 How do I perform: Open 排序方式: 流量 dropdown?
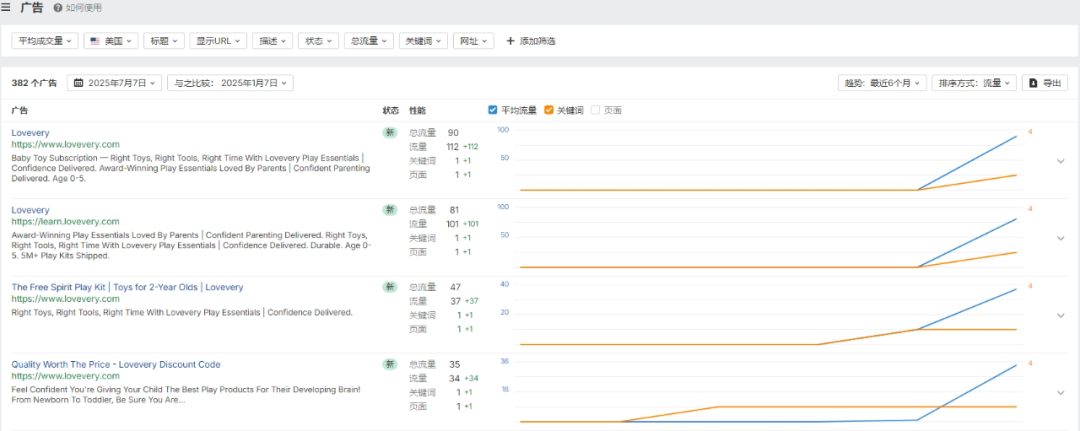974,83
